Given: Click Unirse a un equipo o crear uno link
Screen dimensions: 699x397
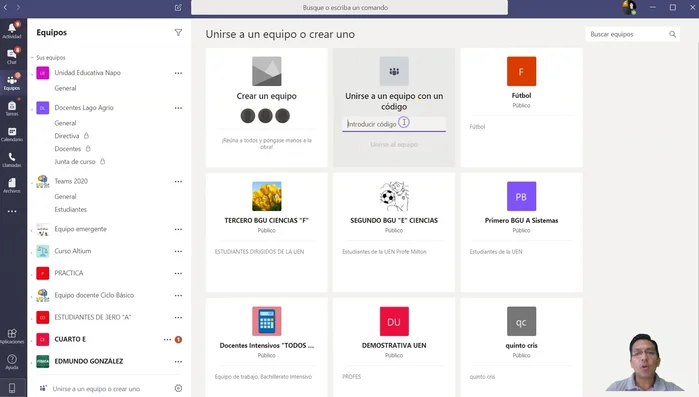Looking at the screenshot, I should tap(96, 389).
